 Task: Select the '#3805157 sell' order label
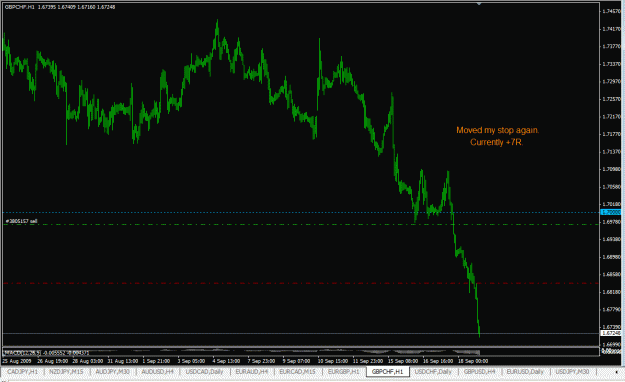22,221
